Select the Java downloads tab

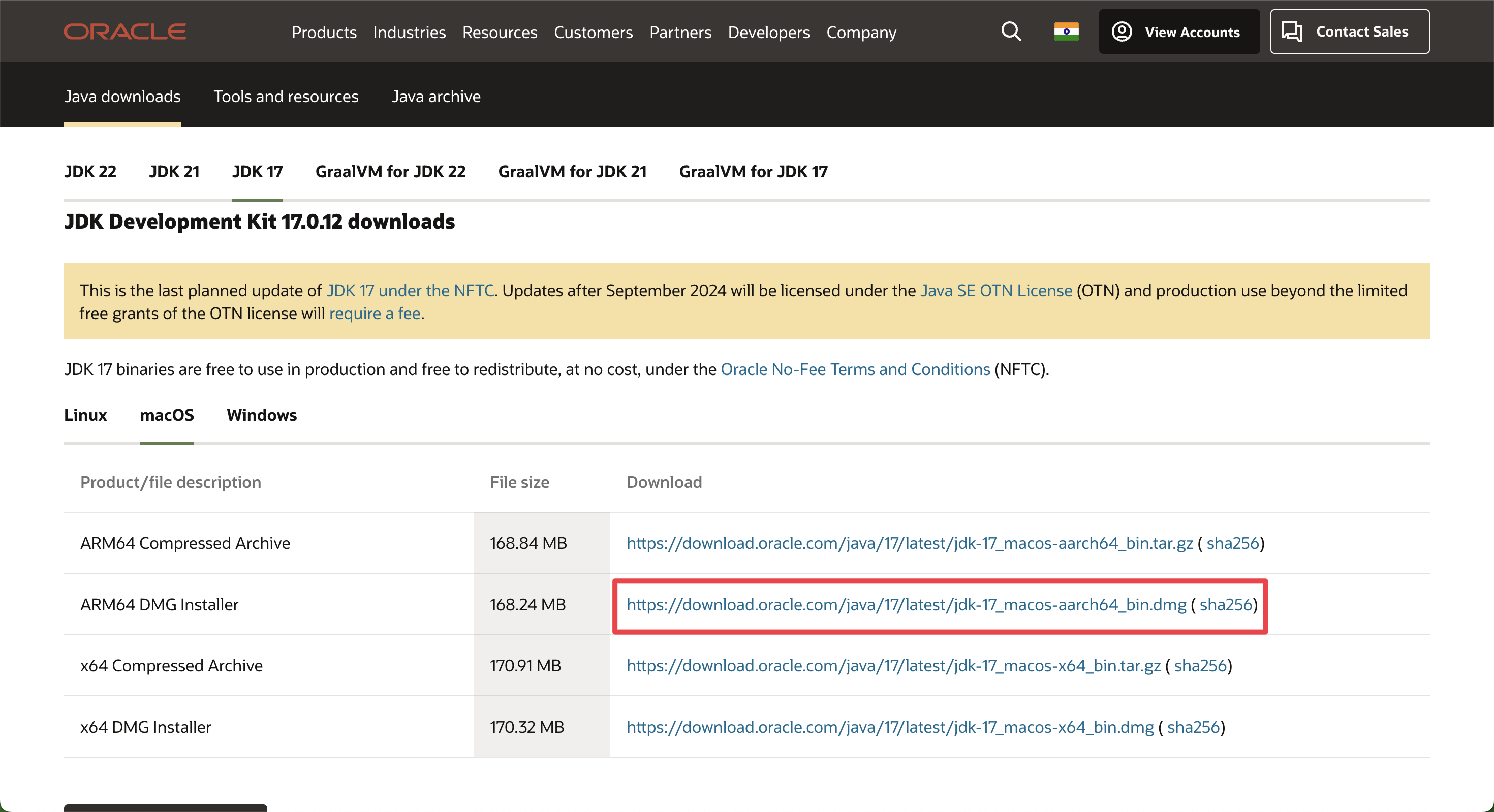point(122,96)
